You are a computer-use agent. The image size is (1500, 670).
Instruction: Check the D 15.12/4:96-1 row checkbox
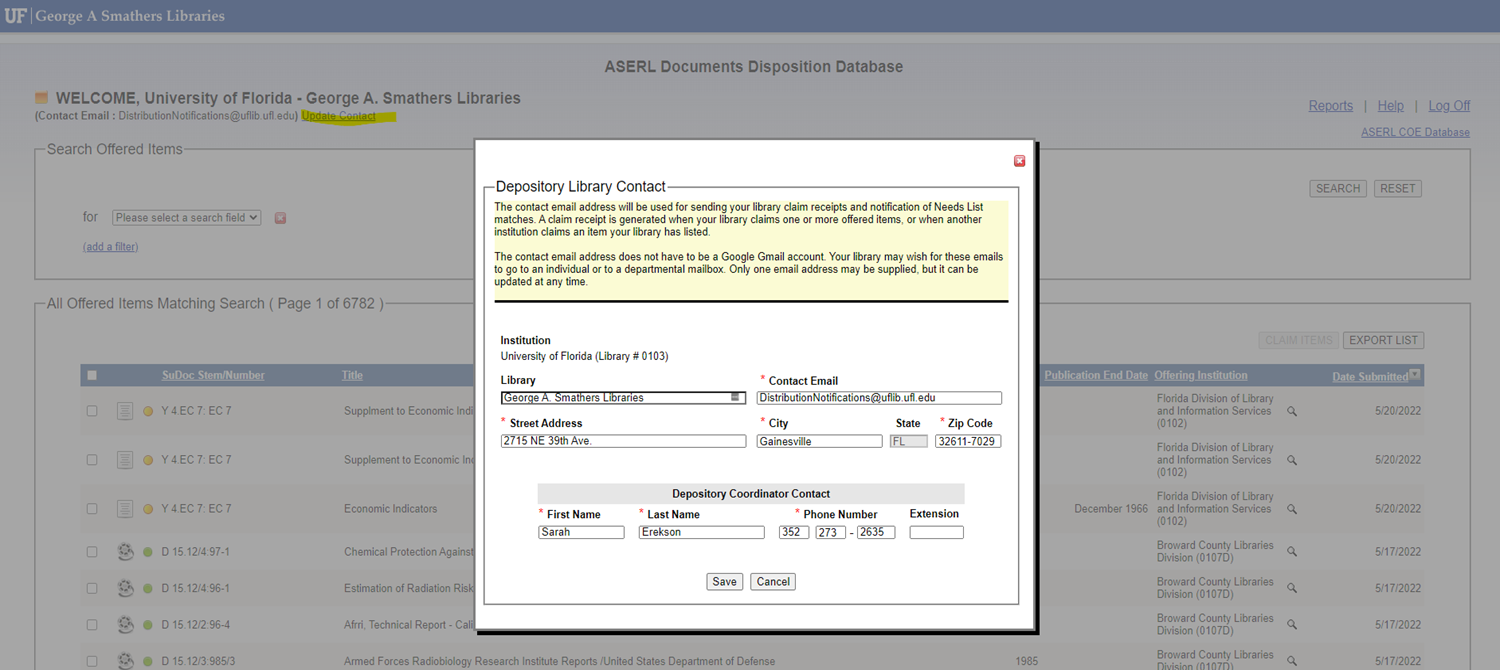92,588
